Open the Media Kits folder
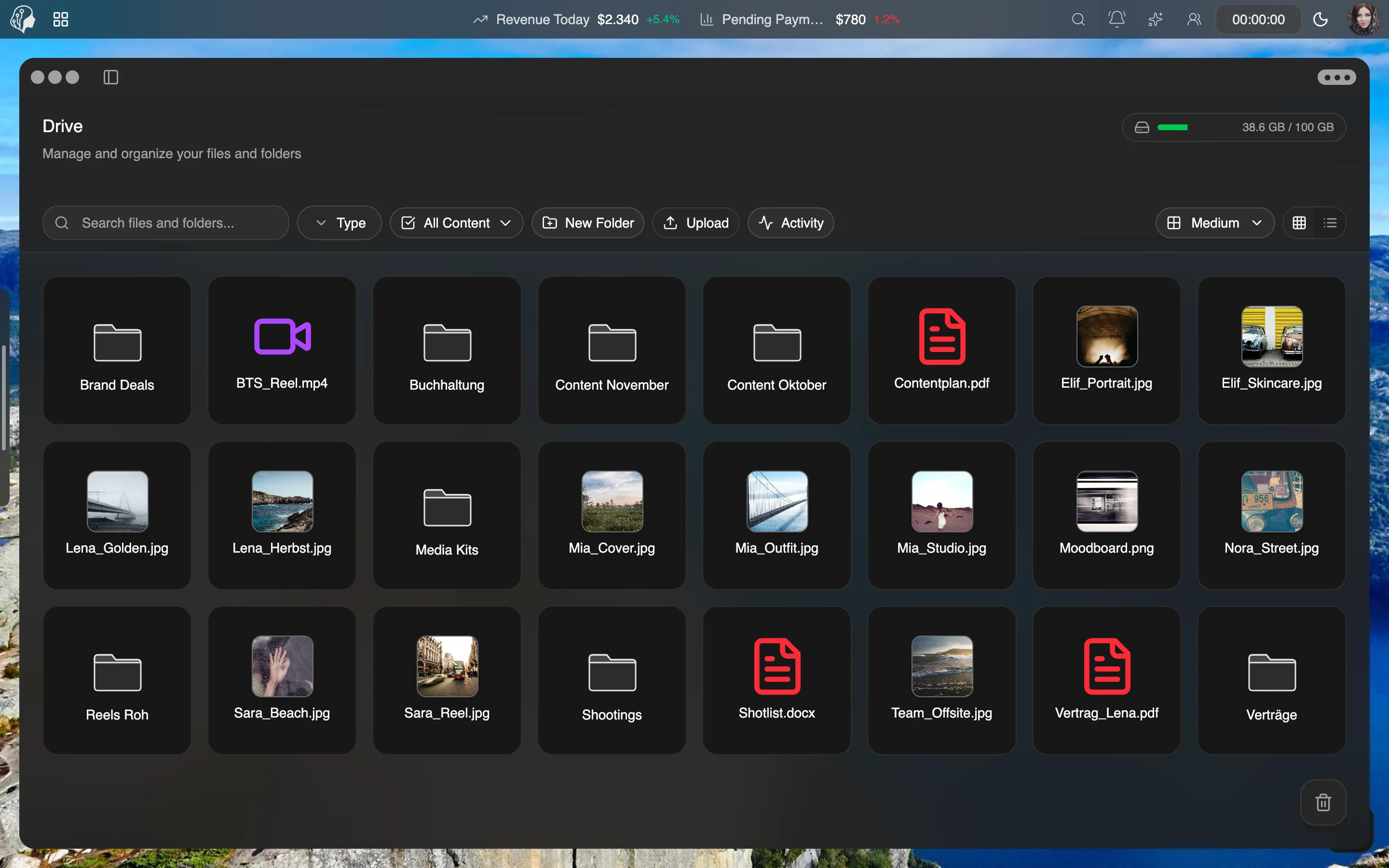1389x868 pixels. tap(447, 515)
